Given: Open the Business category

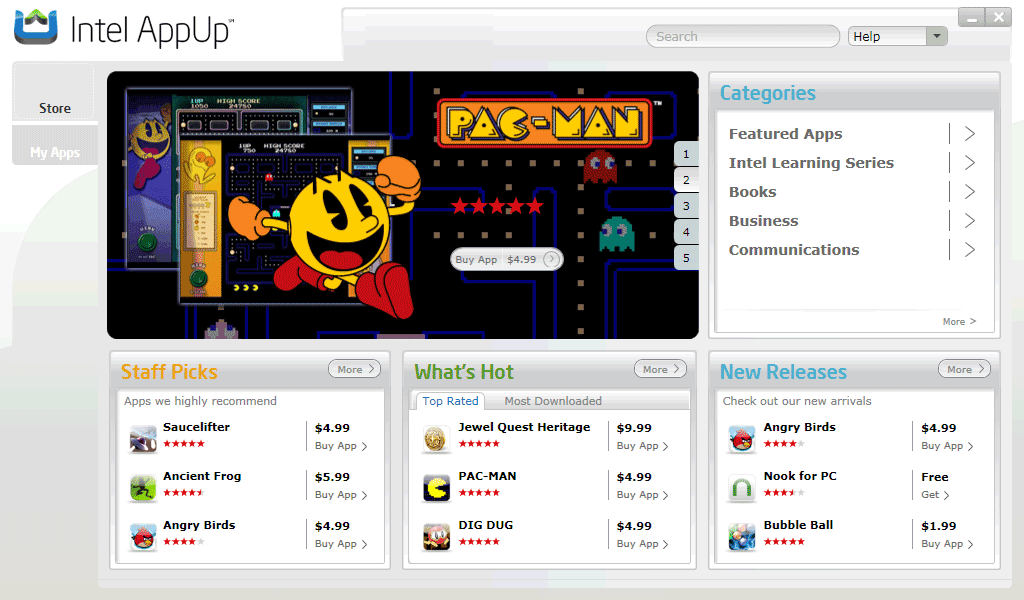Looking at the screenshot, I should 763,221.
